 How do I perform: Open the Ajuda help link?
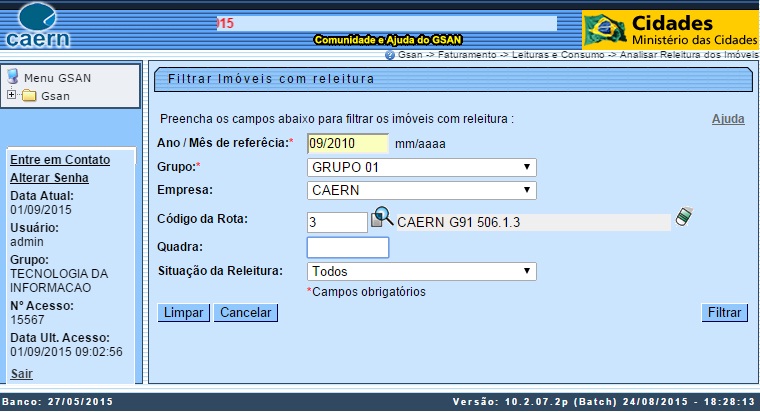[728, 119]
